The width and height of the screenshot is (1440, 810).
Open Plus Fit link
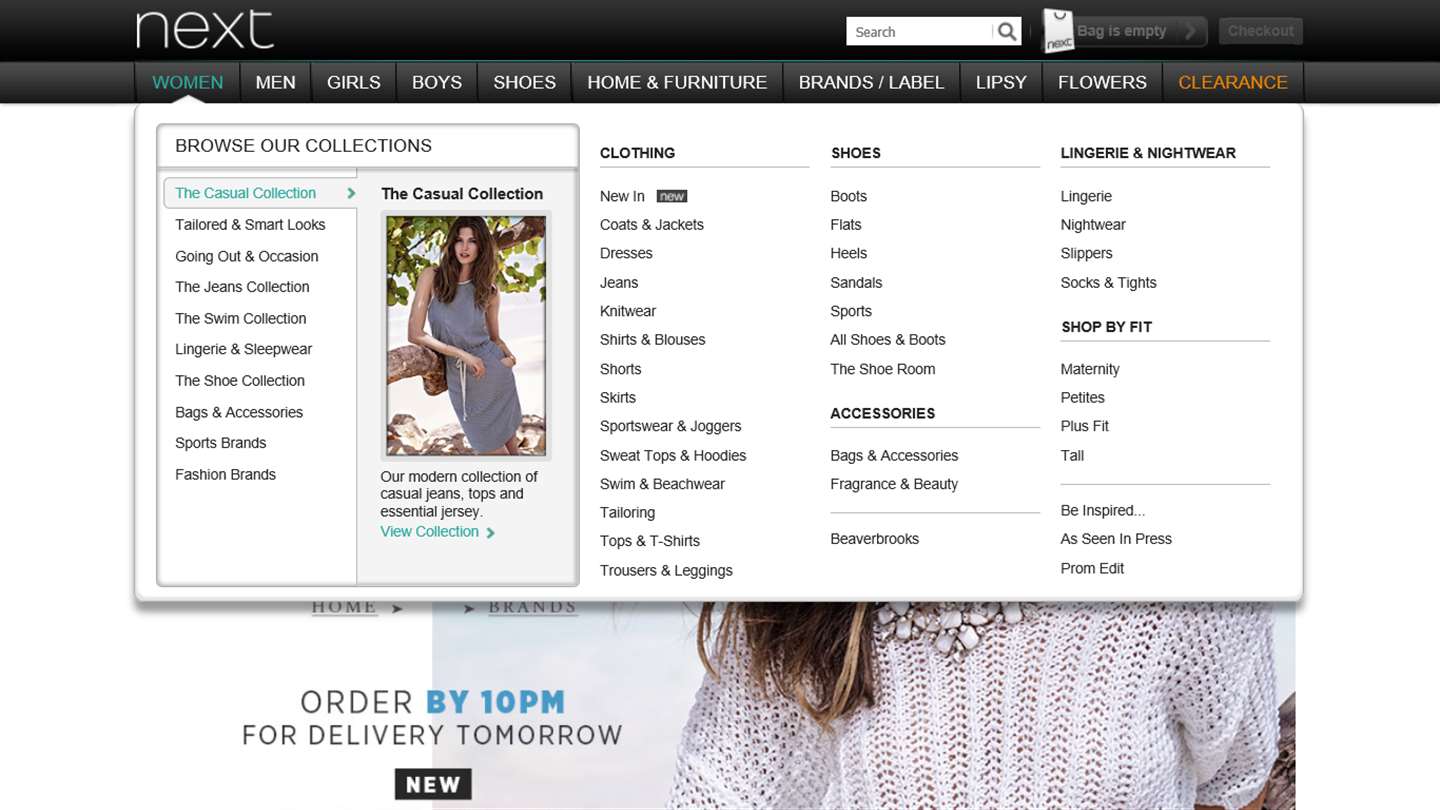tap(1085, 426)
